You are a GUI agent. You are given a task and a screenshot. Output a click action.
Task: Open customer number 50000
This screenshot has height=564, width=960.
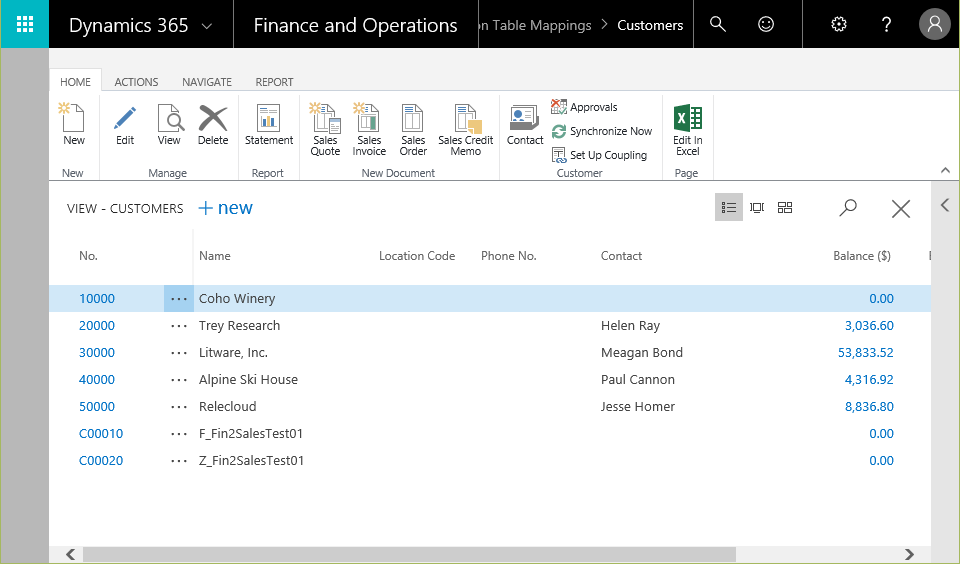click(x=97, y=407)
